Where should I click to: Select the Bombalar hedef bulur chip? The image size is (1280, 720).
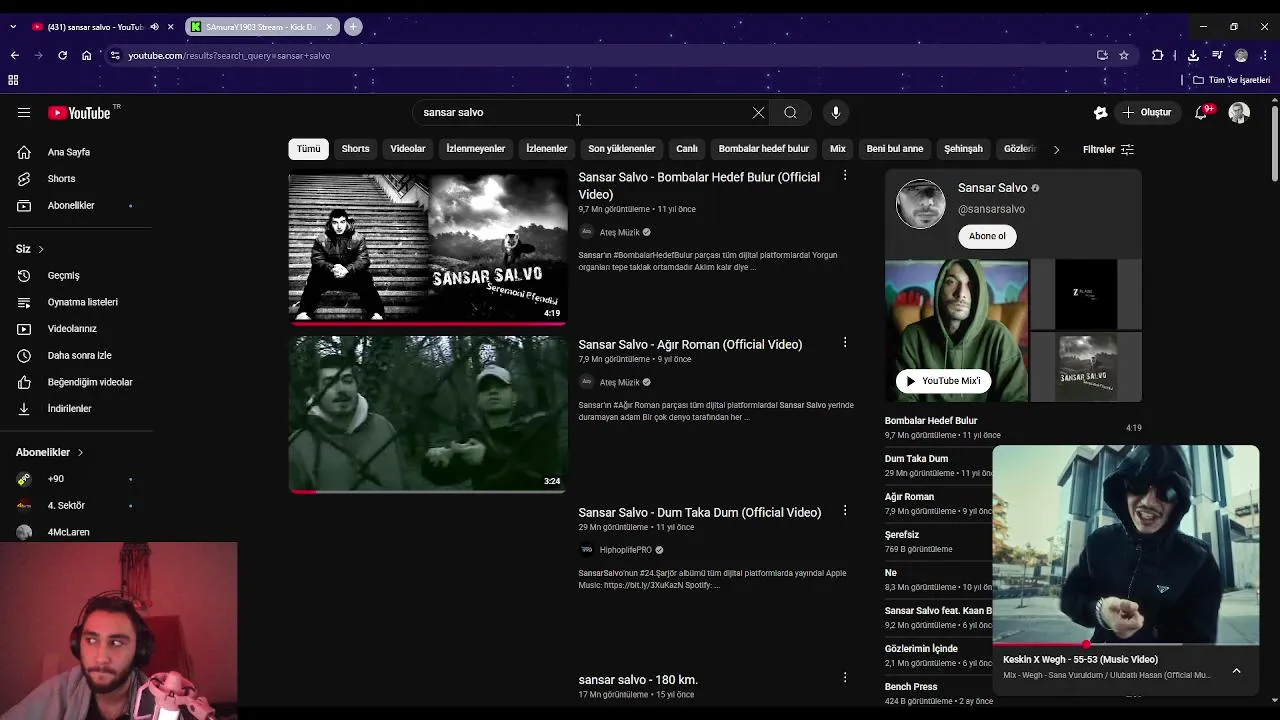(764, 149)
